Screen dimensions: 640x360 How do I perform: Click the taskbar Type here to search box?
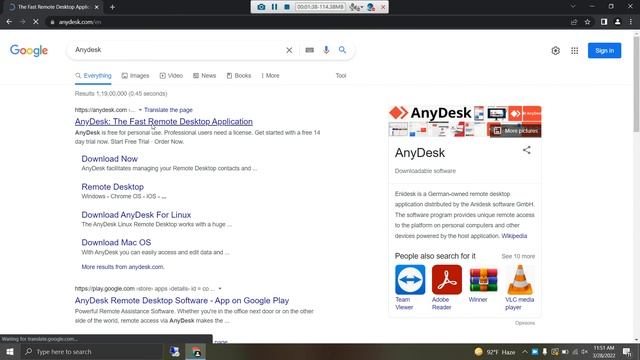[x=91, y=352]
